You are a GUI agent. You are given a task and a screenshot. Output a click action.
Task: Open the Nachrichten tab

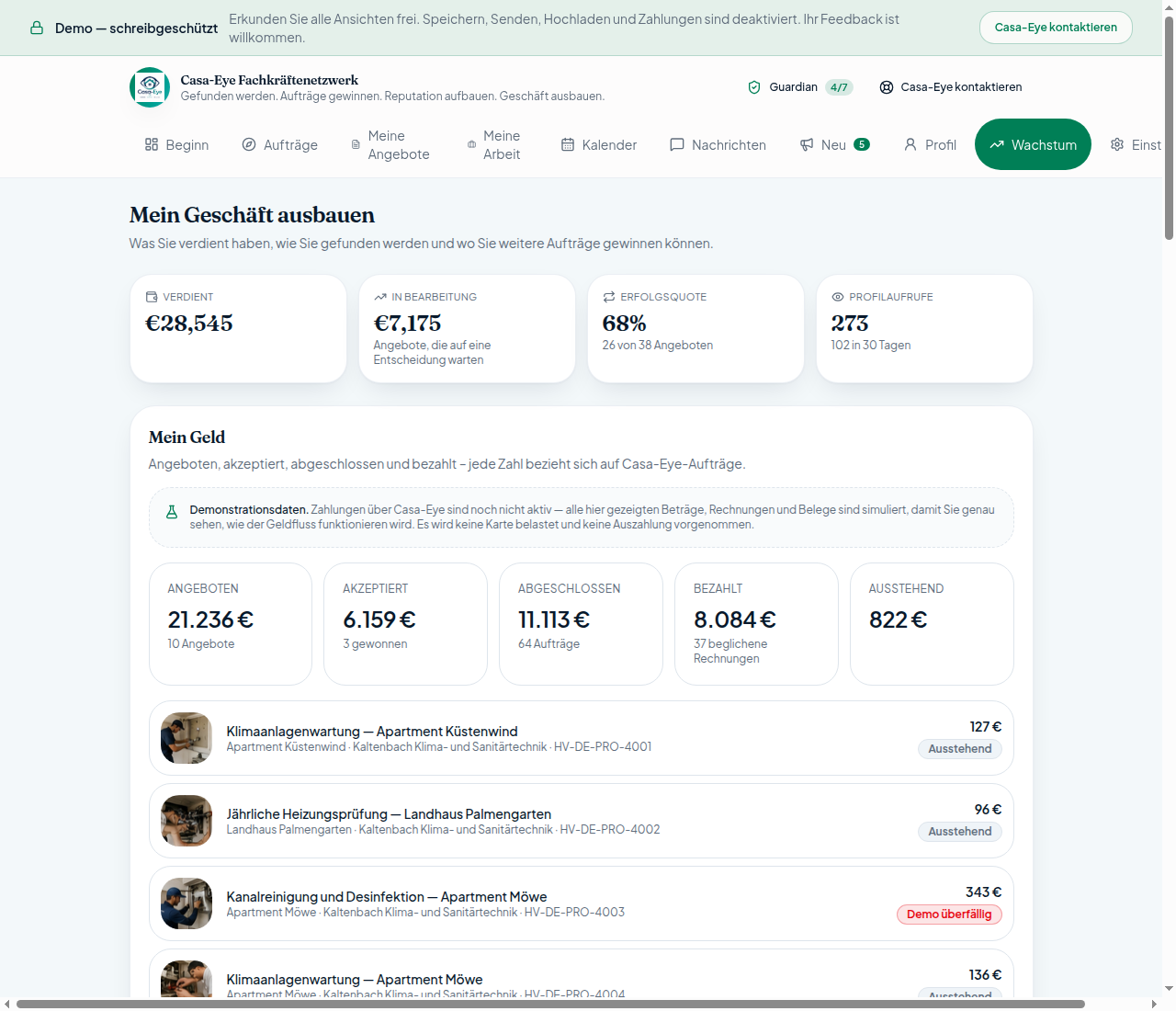click(x=718, y=144)
